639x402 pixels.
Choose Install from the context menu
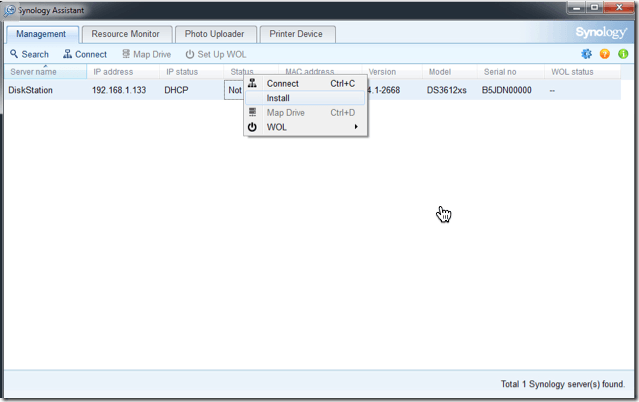point(305,98)
